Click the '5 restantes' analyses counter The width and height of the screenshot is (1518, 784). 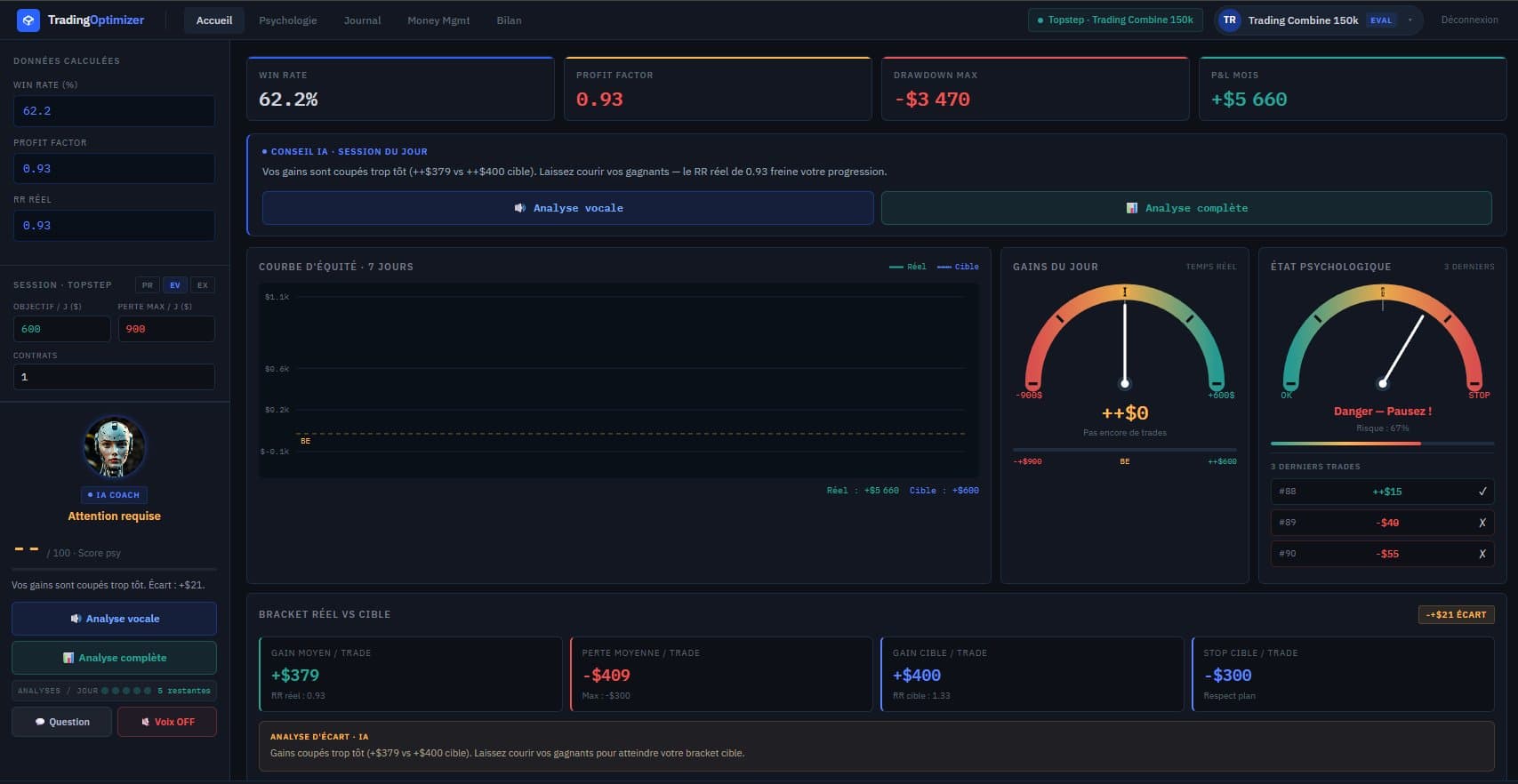(184, 691)
